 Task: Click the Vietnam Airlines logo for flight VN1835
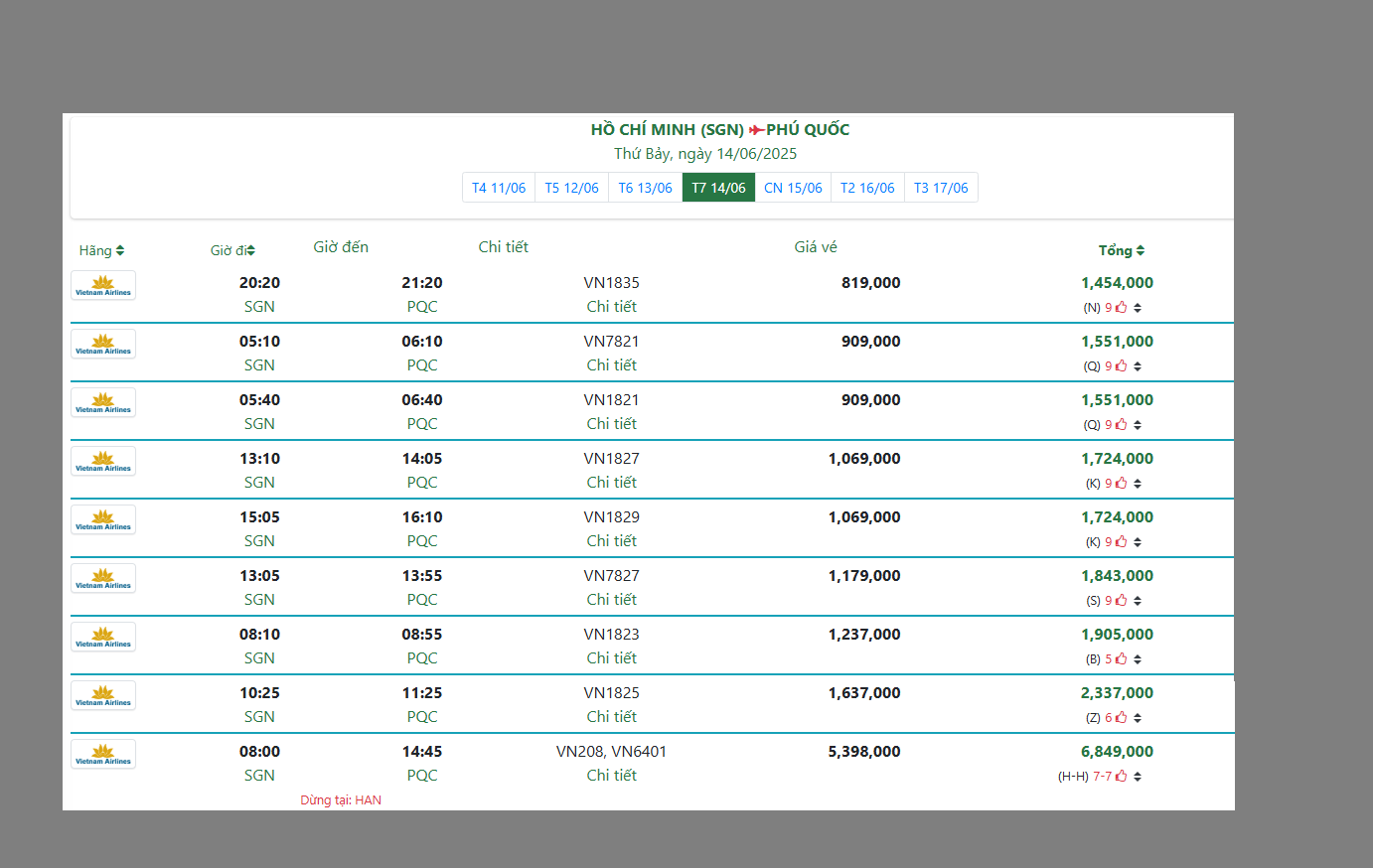103,285
